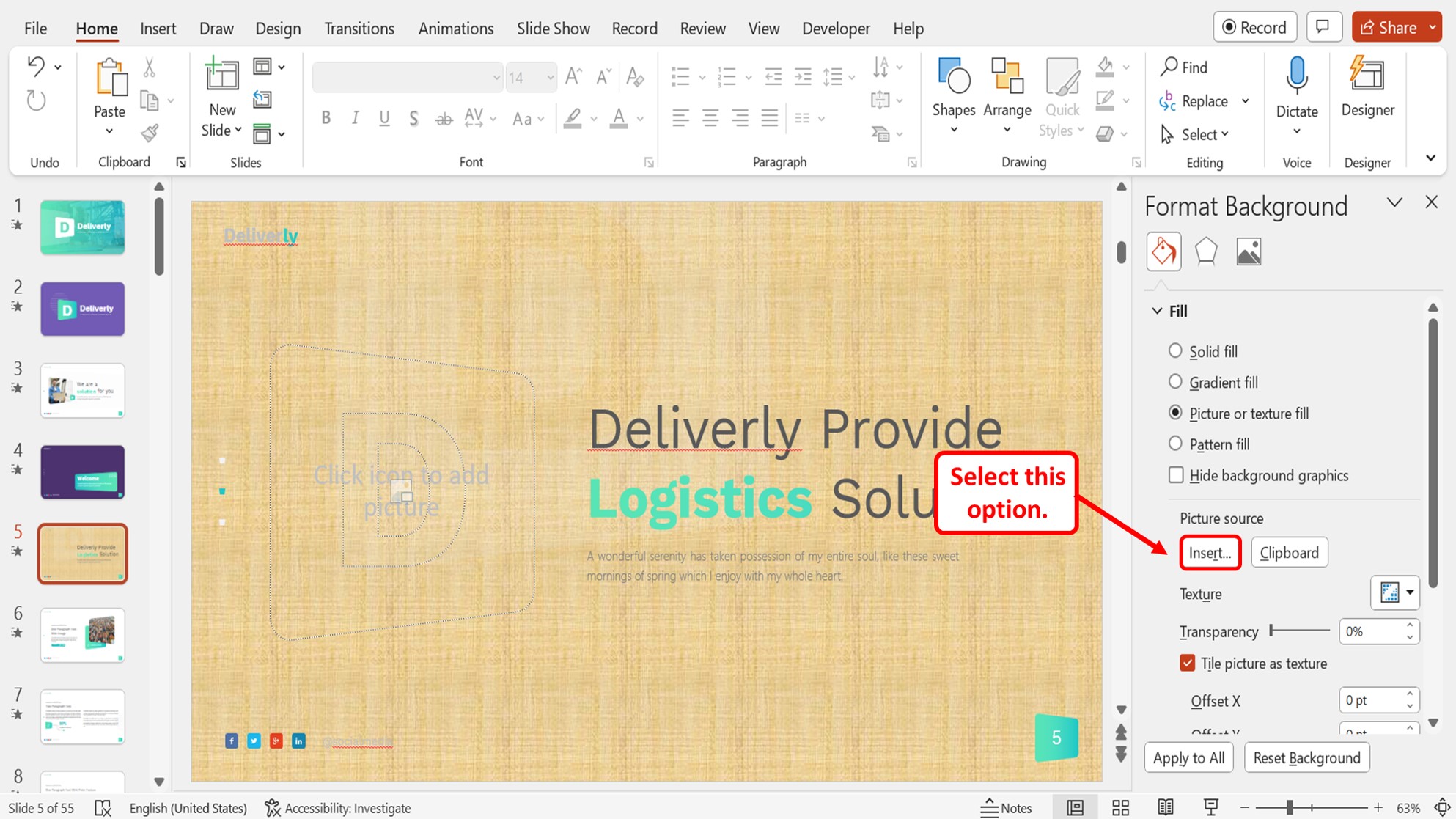This screenshot has height=819, width=1456.
Task: Open the Shapes gallery
Action: [953, 95]
